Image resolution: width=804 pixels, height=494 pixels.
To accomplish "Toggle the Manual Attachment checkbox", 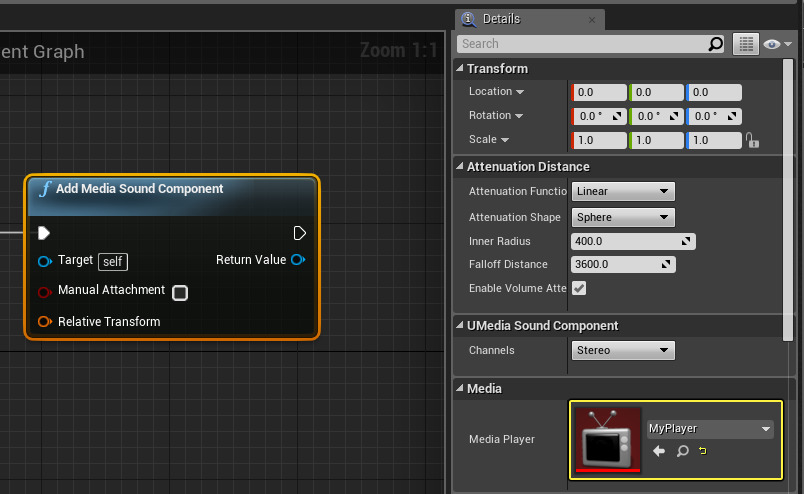I will coord(180,293).
